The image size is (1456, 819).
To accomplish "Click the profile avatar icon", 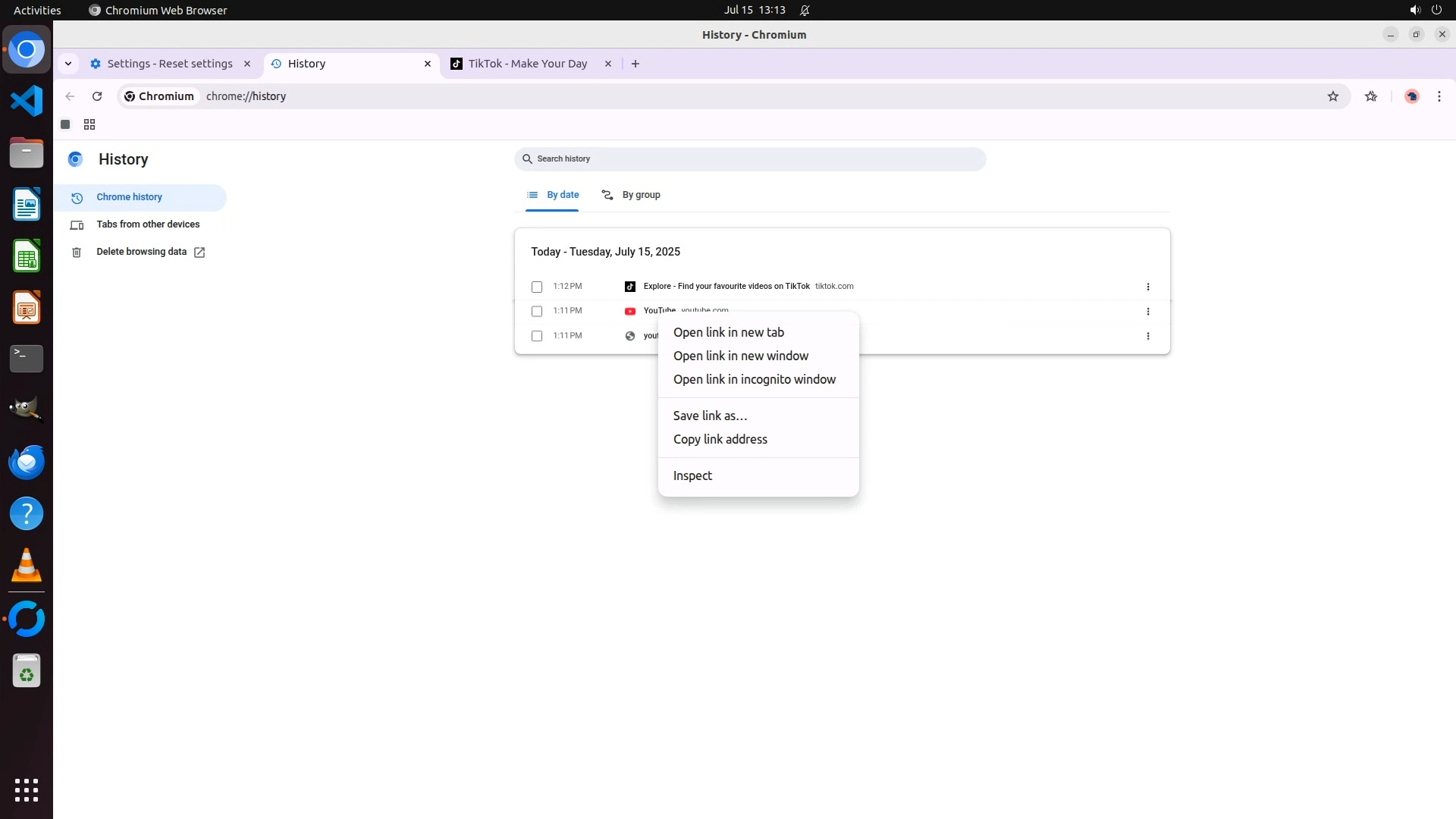I will 1412,96.
